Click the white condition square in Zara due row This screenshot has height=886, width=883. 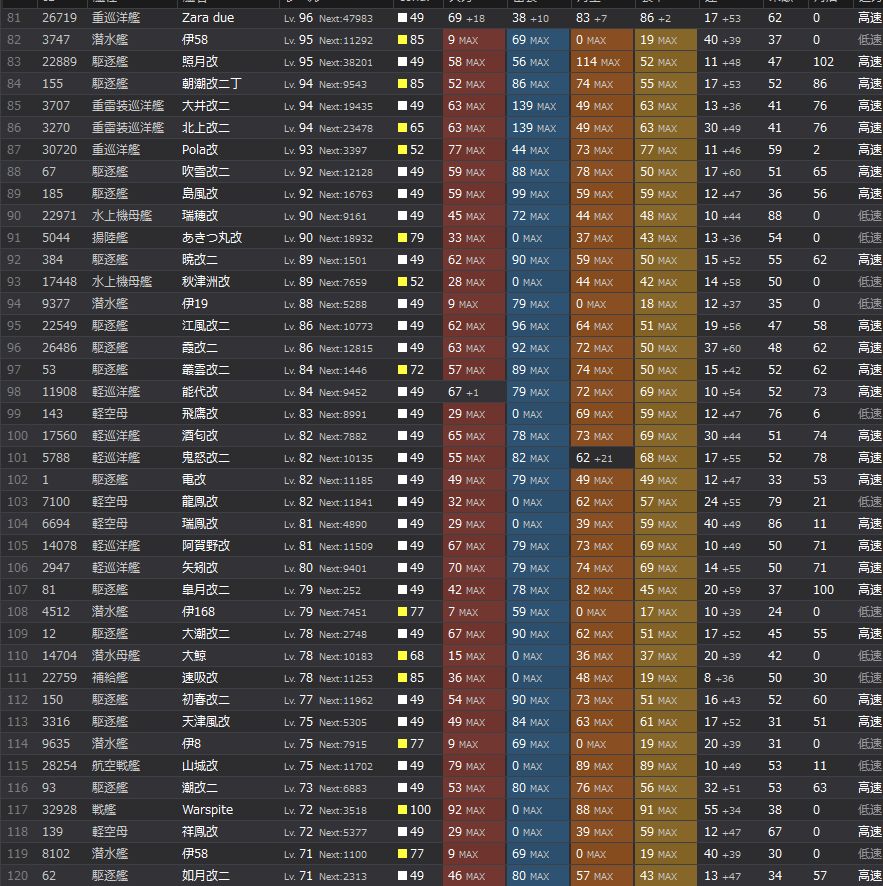(402, 18)
